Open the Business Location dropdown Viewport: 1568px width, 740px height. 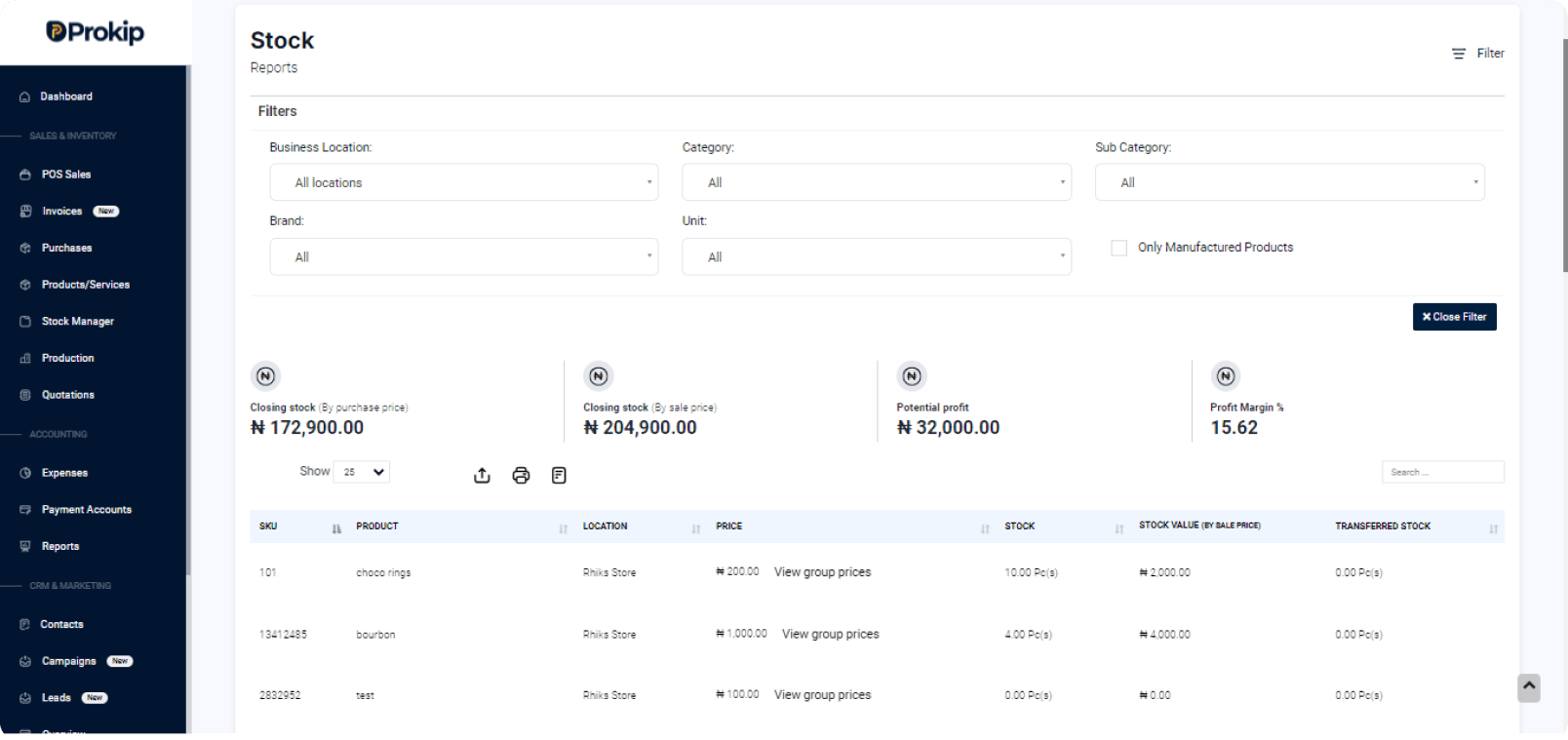463,182
